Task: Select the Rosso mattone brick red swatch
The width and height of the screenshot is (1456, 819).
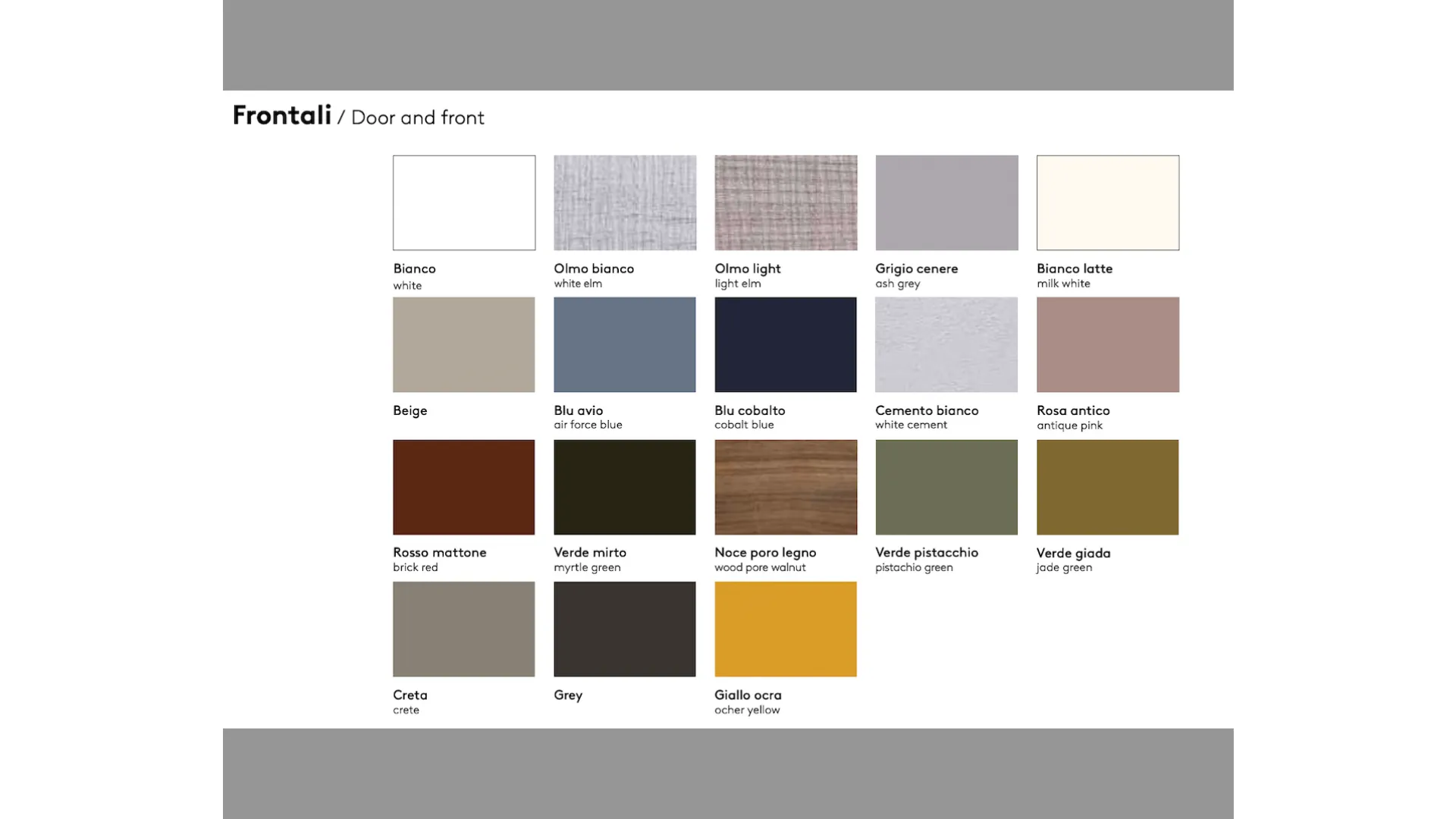Action: [464, 487]
